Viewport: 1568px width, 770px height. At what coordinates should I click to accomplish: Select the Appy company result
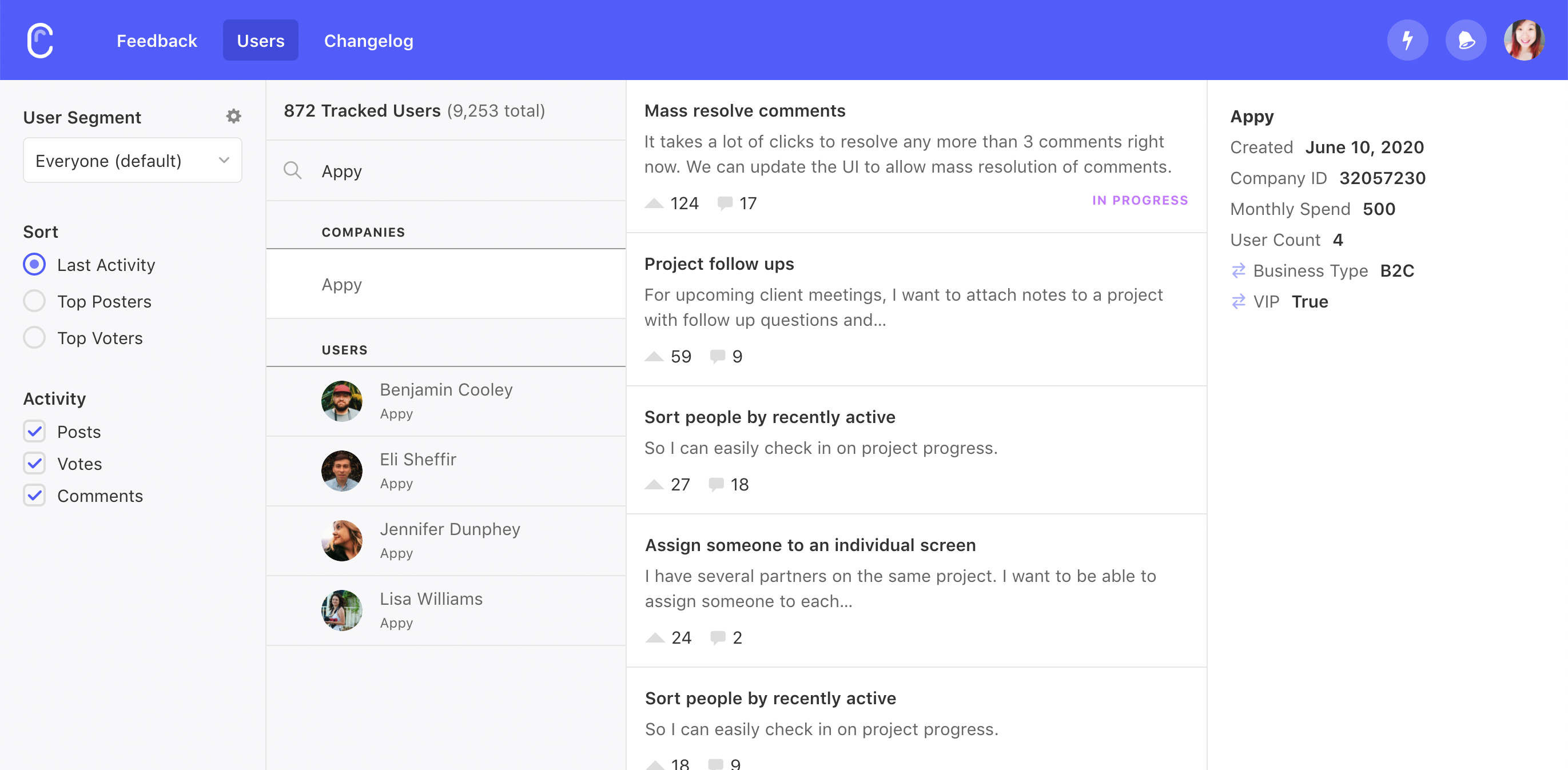tap(445, 284)
